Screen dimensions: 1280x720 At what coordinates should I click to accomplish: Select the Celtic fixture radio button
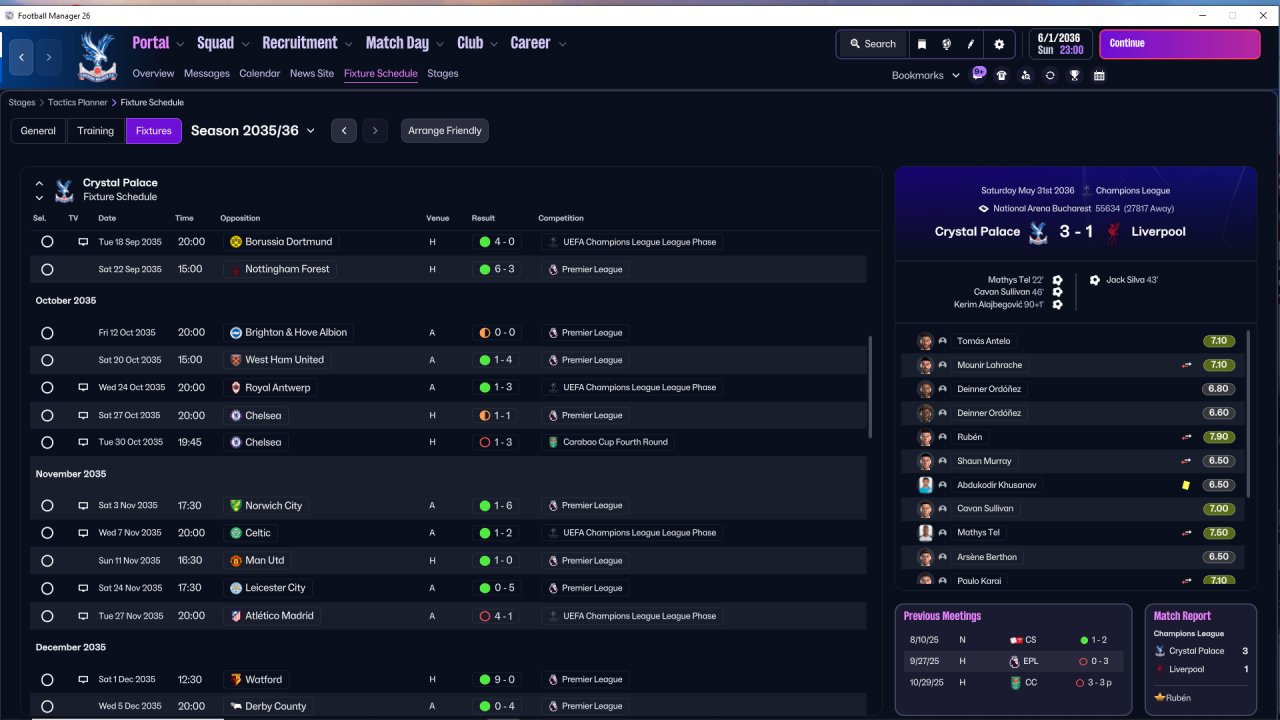click(x=47, y=533)
